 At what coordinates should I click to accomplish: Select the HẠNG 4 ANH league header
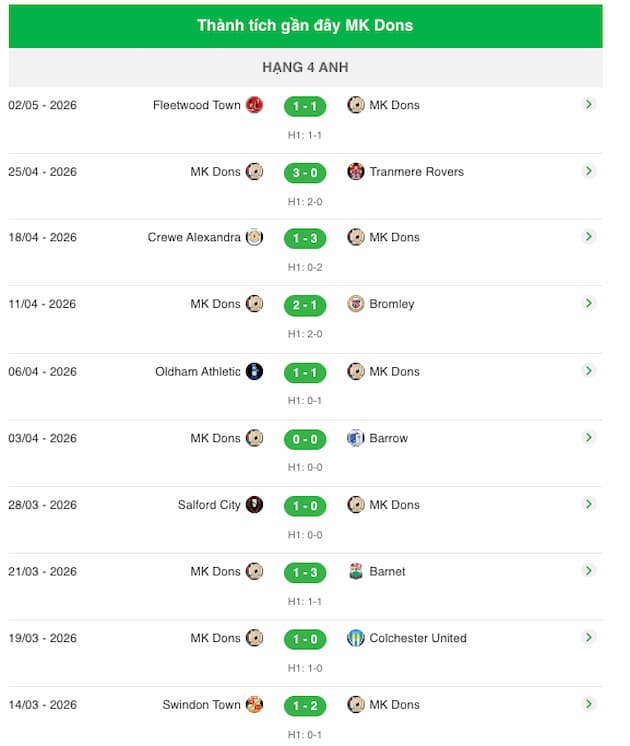[x=305, y=67]
